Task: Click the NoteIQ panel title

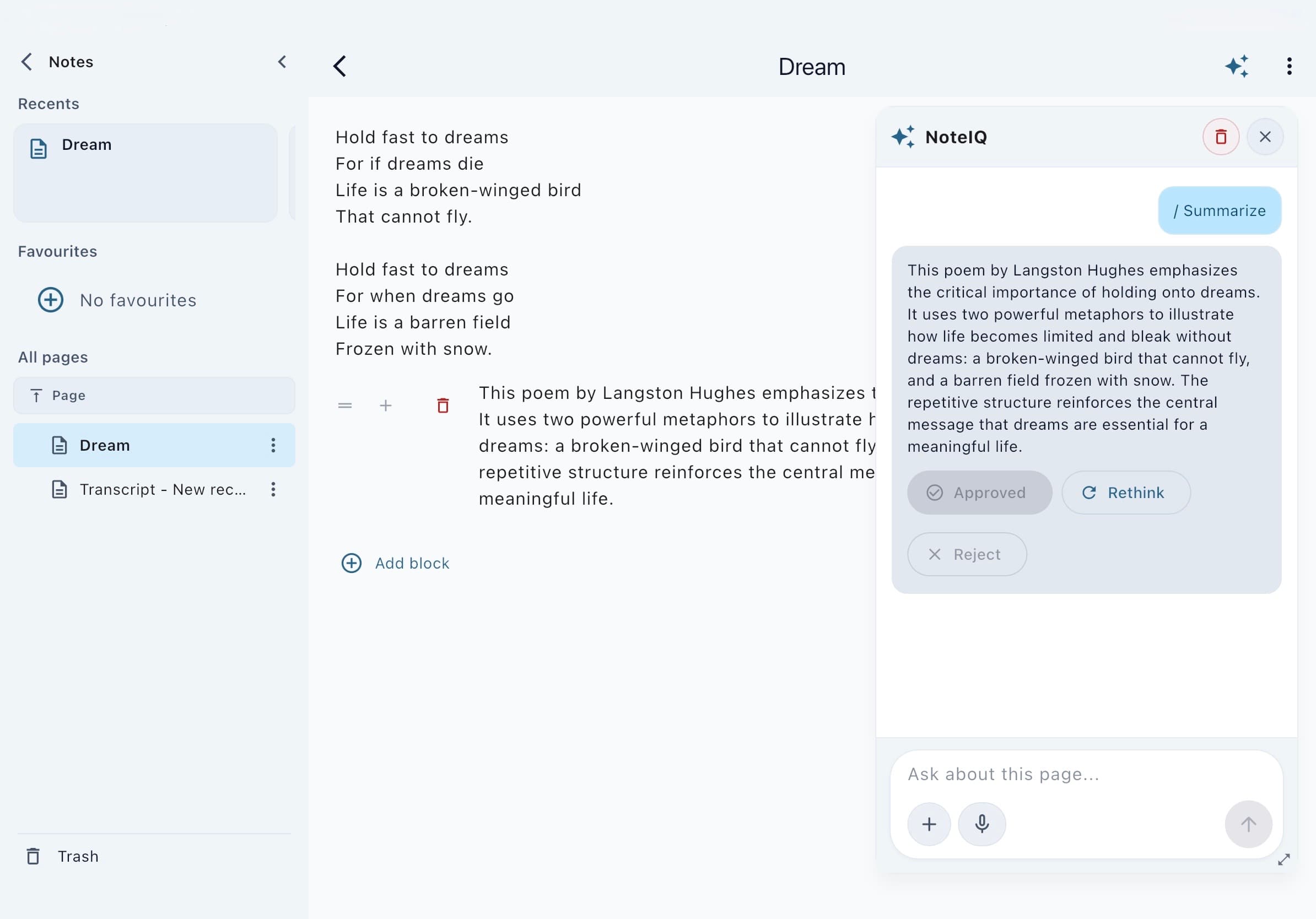Action: coord(956,138)
